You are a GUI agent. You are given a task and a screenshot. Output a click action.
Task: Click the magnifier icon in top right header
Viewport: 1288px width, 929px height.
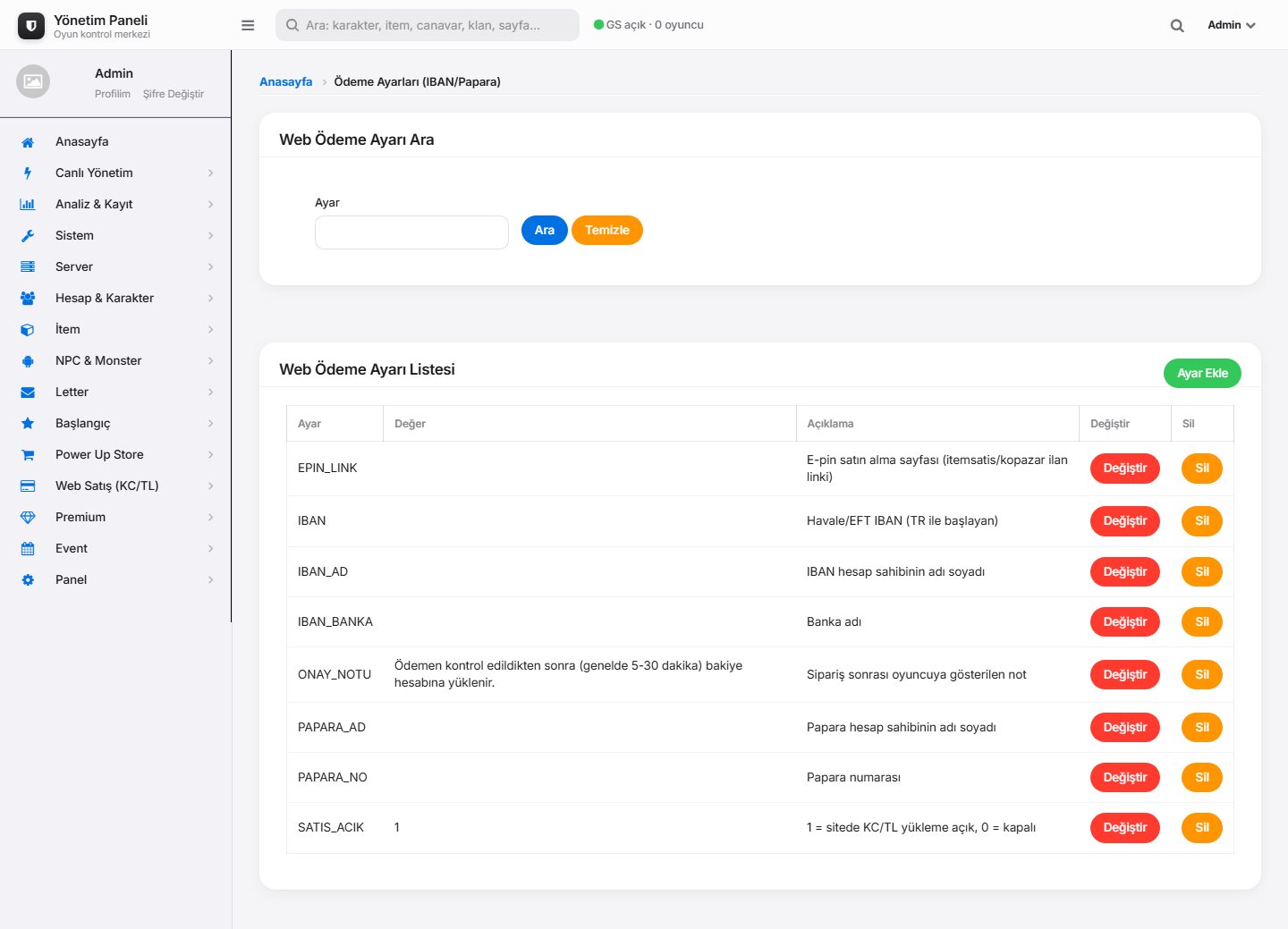pos(1177,26)
